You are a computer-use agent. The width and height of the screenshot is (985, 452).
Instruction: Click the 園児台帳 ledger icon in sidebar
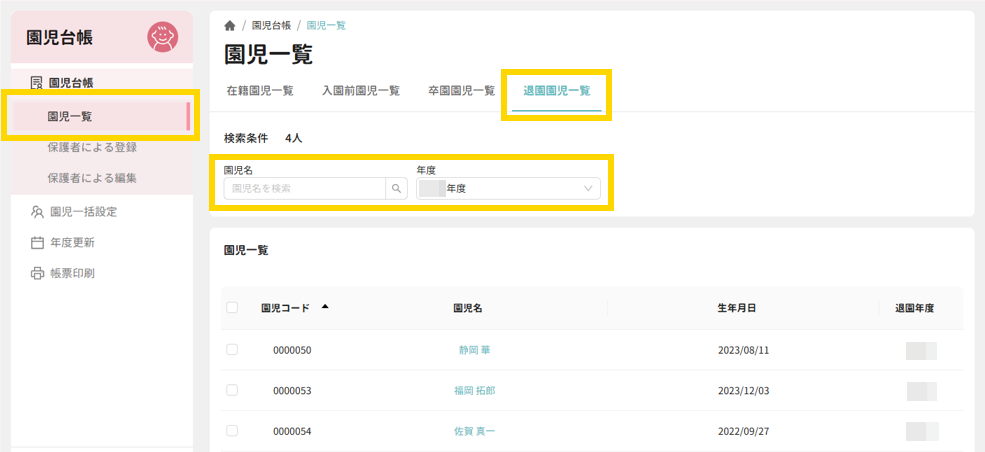coord(37,82)
